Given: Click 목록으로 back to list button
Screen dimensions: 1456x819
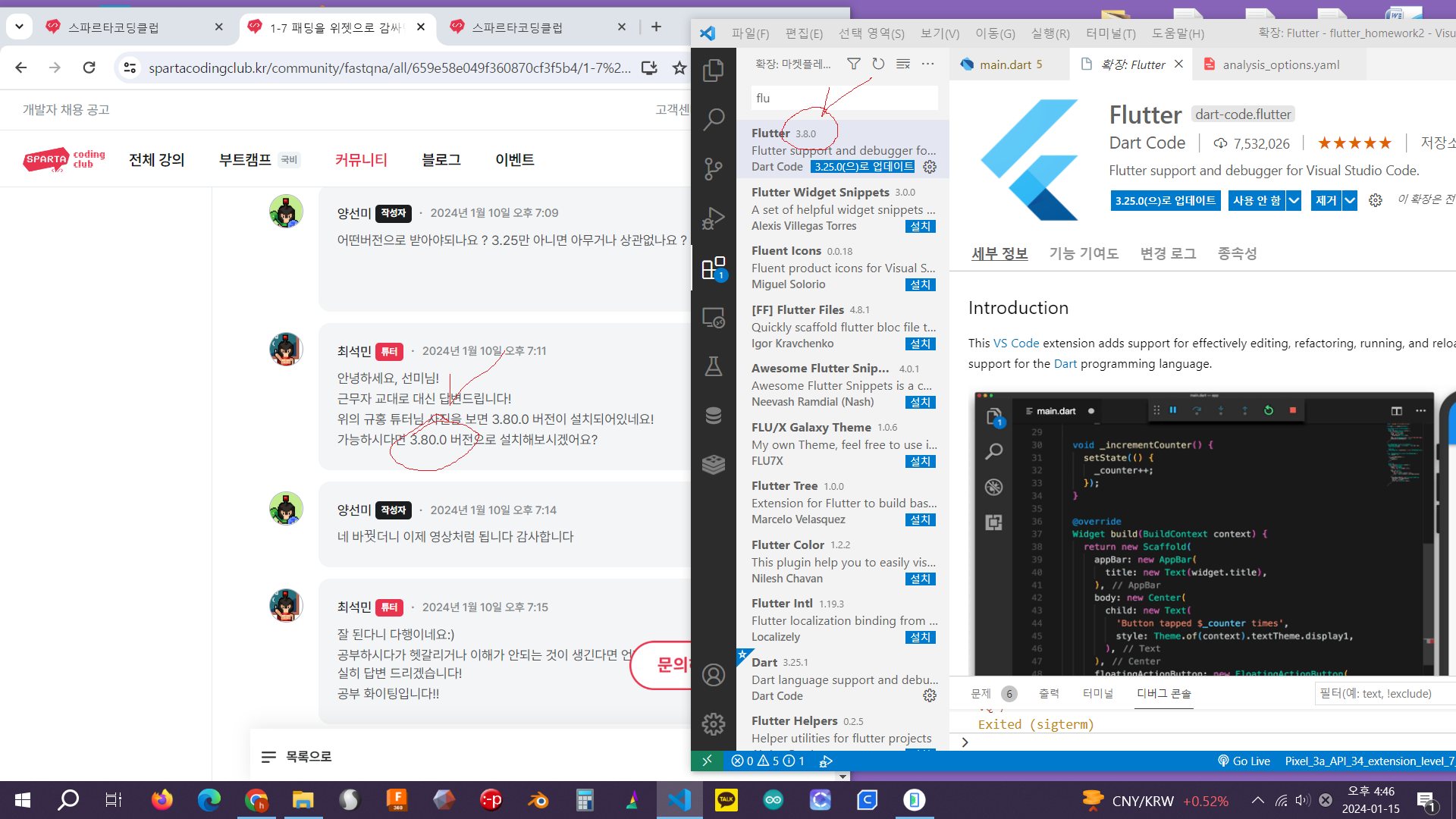Looking at the screenshot, I should pos(297,756).
